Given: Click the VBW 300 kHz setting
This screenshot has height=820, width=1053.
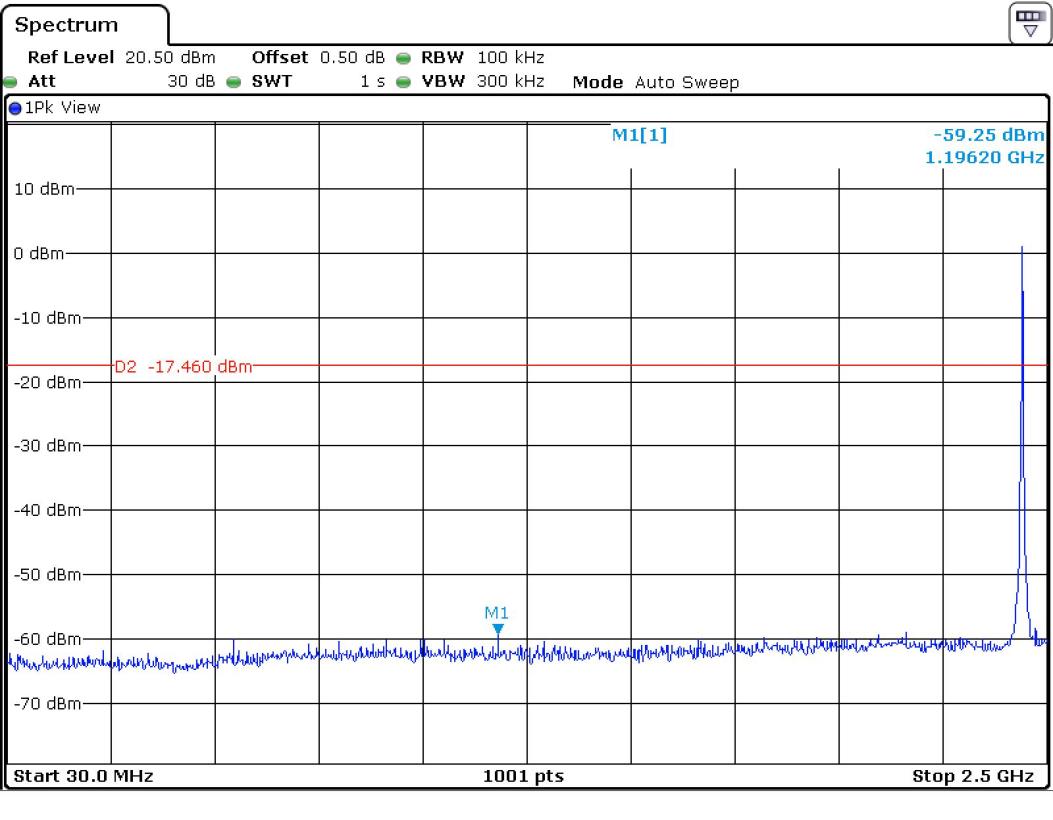Looking at the screenshot, I should pyautogui.click(x=482, y=81).
